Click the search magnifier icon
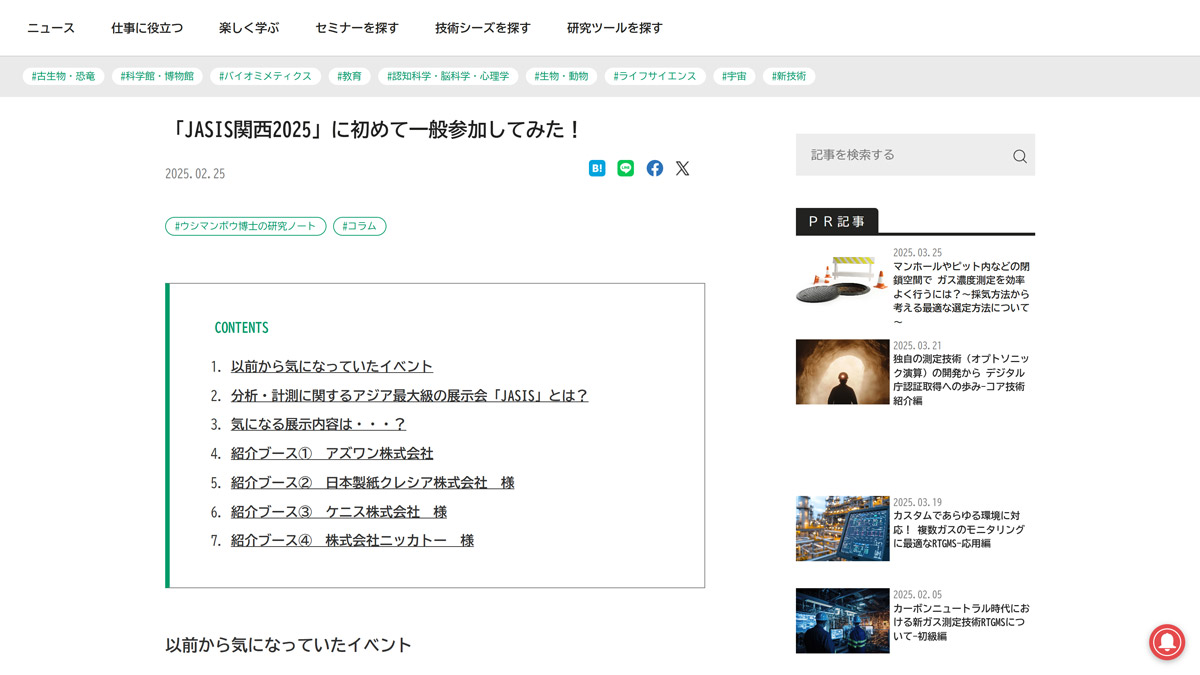The width and height of the screenshot is (1200, 675). point(1018,156)
